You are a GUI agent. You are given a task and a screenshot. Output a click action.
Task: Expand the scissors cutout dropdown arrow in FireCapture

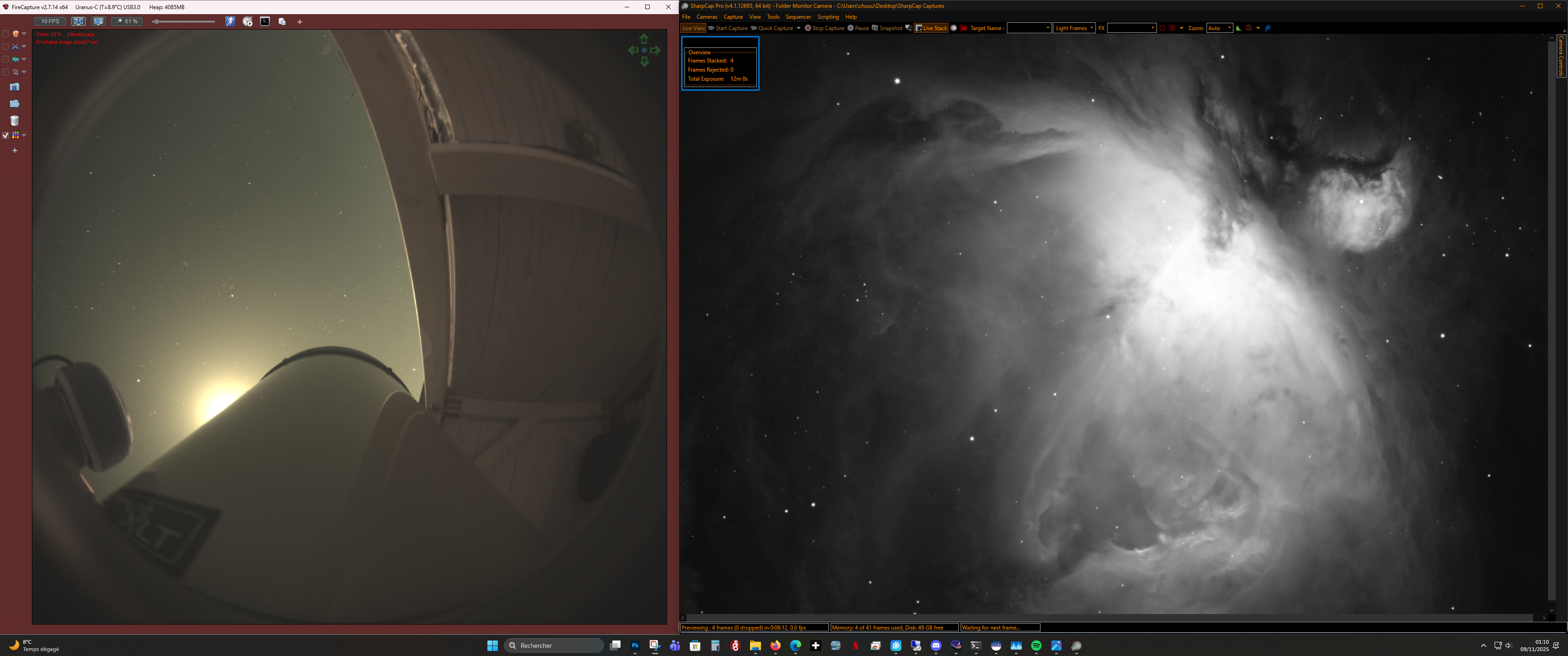click(x=24, y=47)
